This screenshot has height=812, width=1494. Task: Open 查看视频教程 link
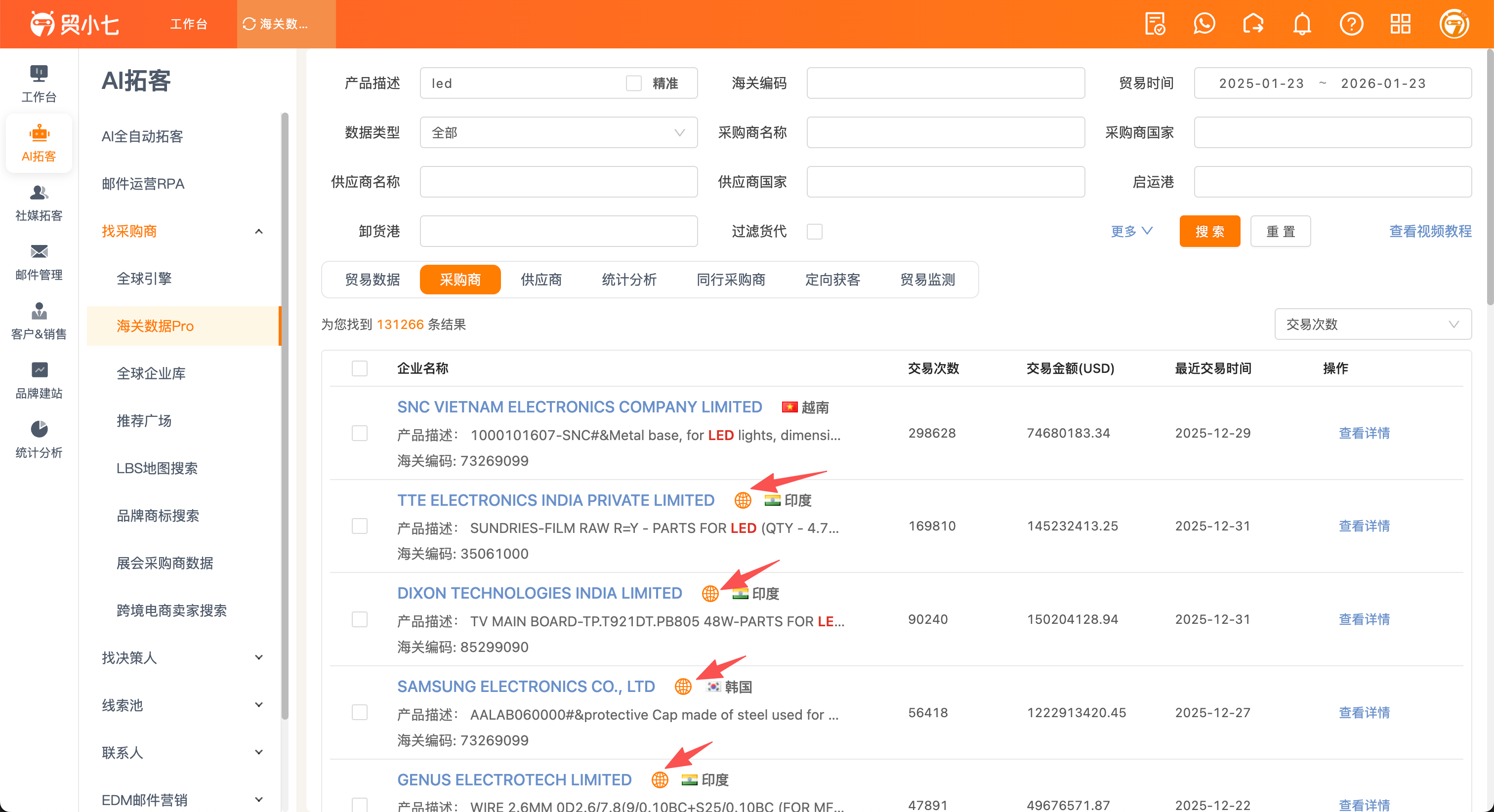[1430, 232]
